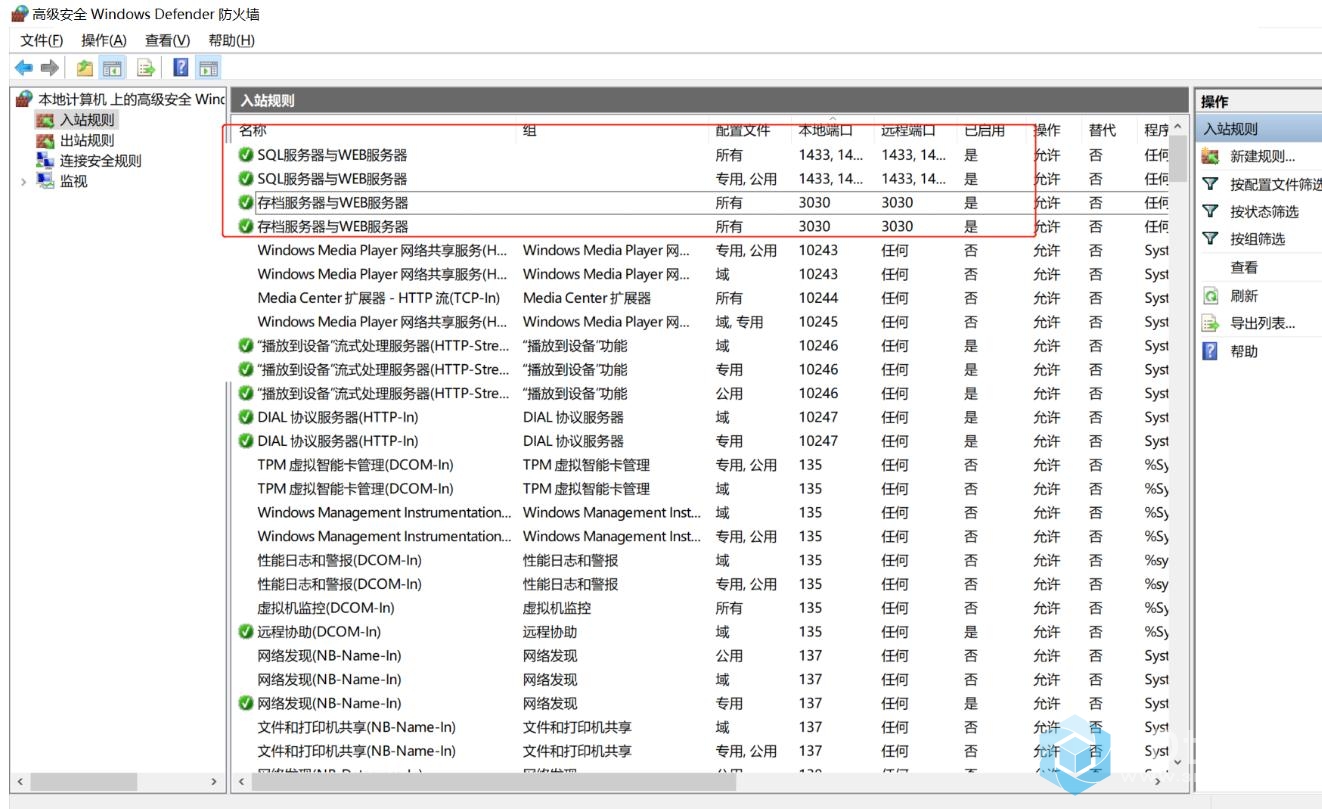Expand the 监视 tree node chevron
The image size is (1322, 809).
click(x=23, y=181)
